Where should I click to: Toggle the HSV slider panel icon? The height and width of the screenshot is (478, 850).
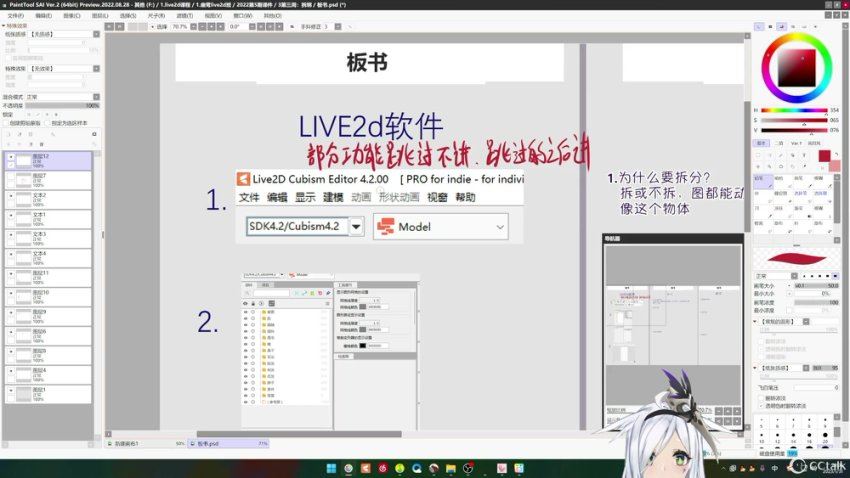pos(781,26)
